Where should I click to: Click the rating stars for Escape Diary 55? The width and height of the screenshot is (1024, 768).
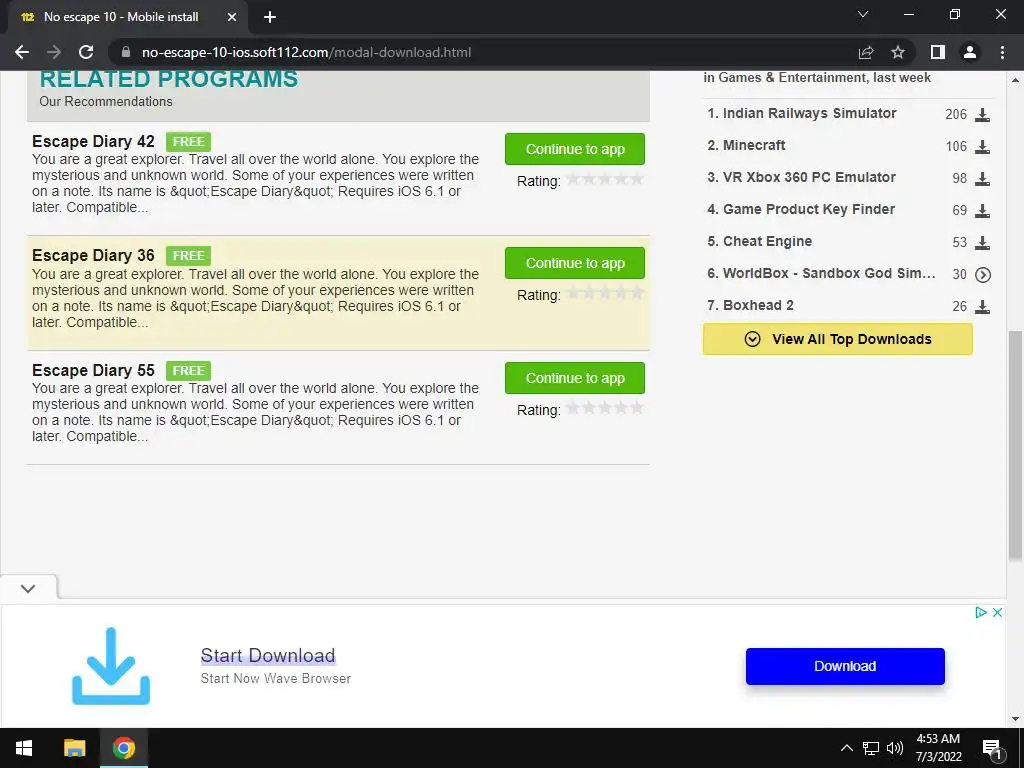click(x=605, y=408)
